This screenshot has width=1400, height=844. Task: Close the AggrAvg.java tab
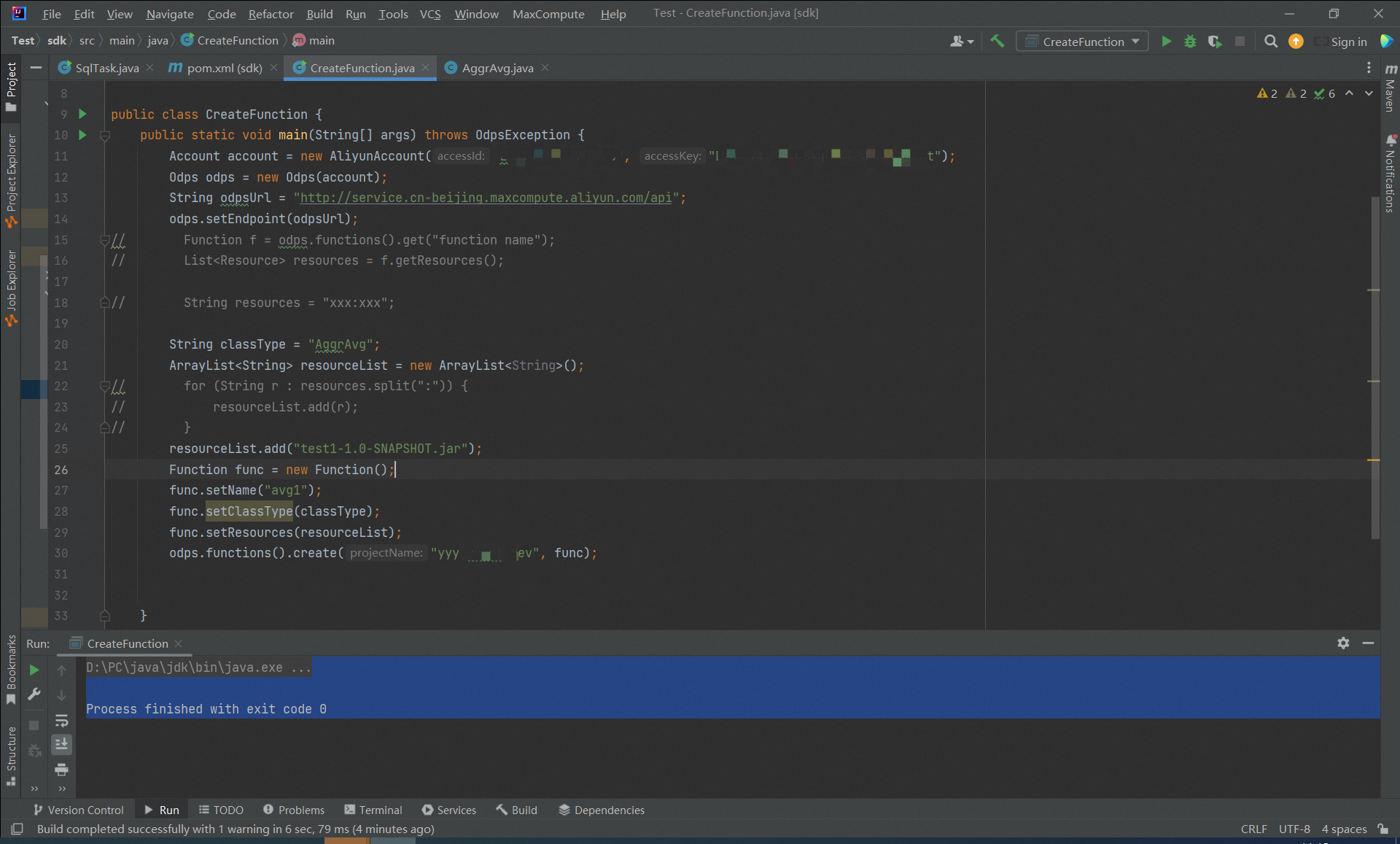click(545, 68)
